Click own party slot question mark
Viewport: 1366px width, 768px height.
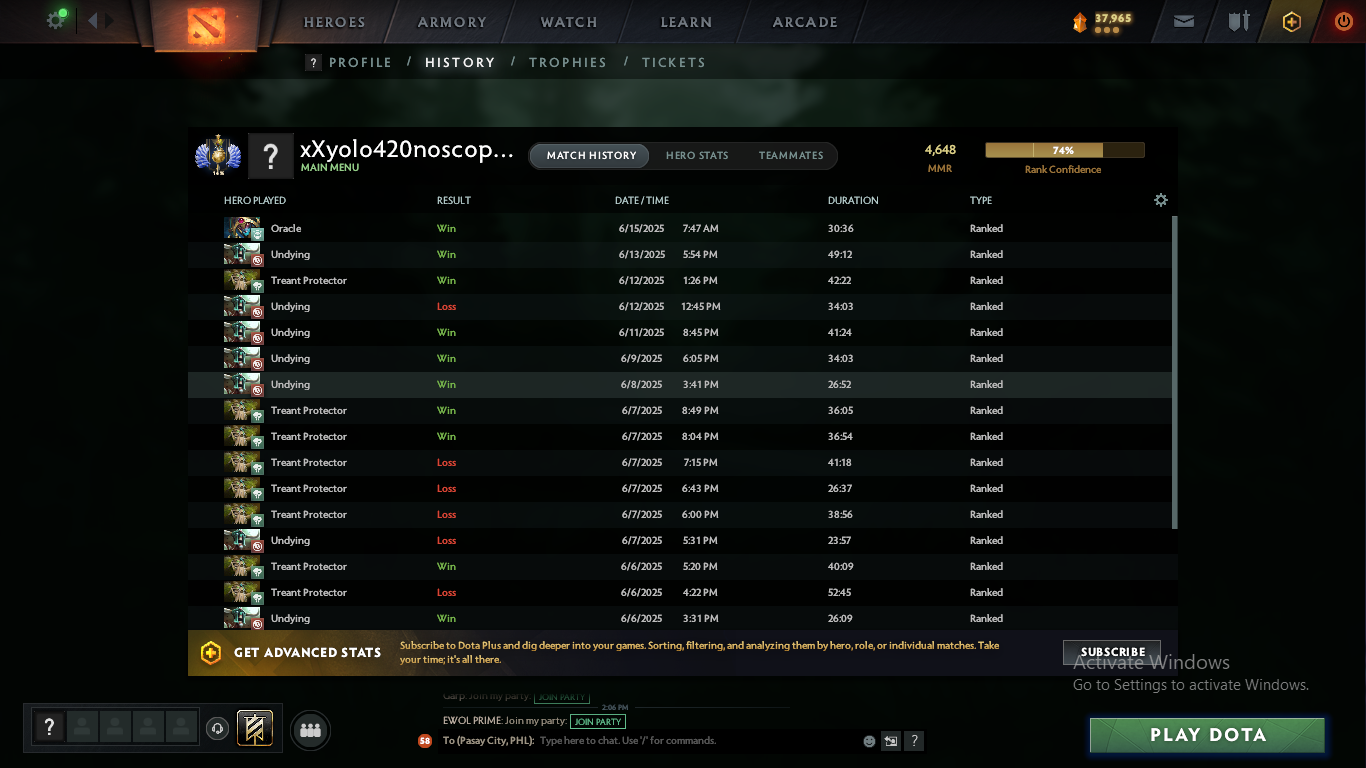tap(49, 726)
